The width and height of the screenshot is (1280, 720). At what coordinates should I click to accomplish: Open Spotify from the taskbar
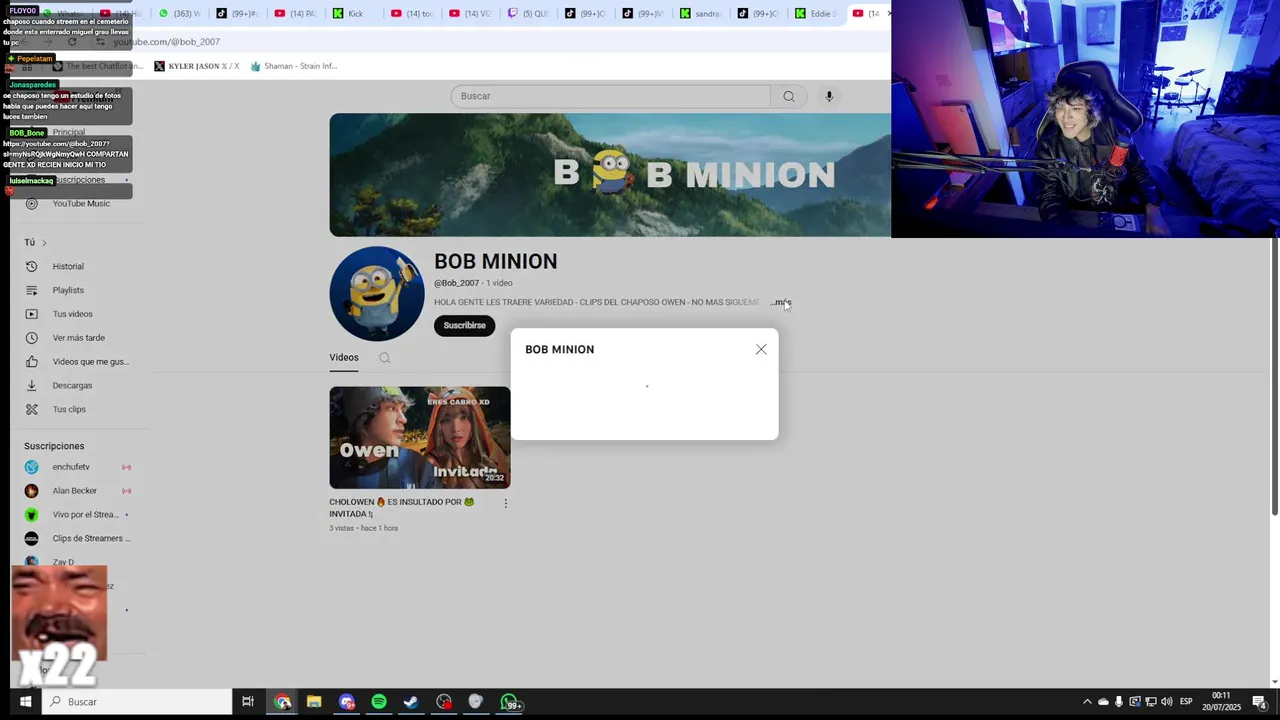pos(379,702)
